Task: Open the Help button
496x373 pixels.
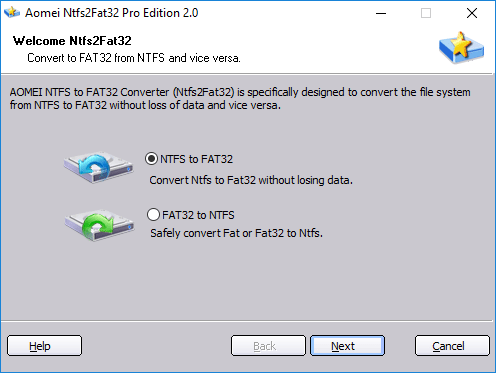Action: (x=44, y=346)
